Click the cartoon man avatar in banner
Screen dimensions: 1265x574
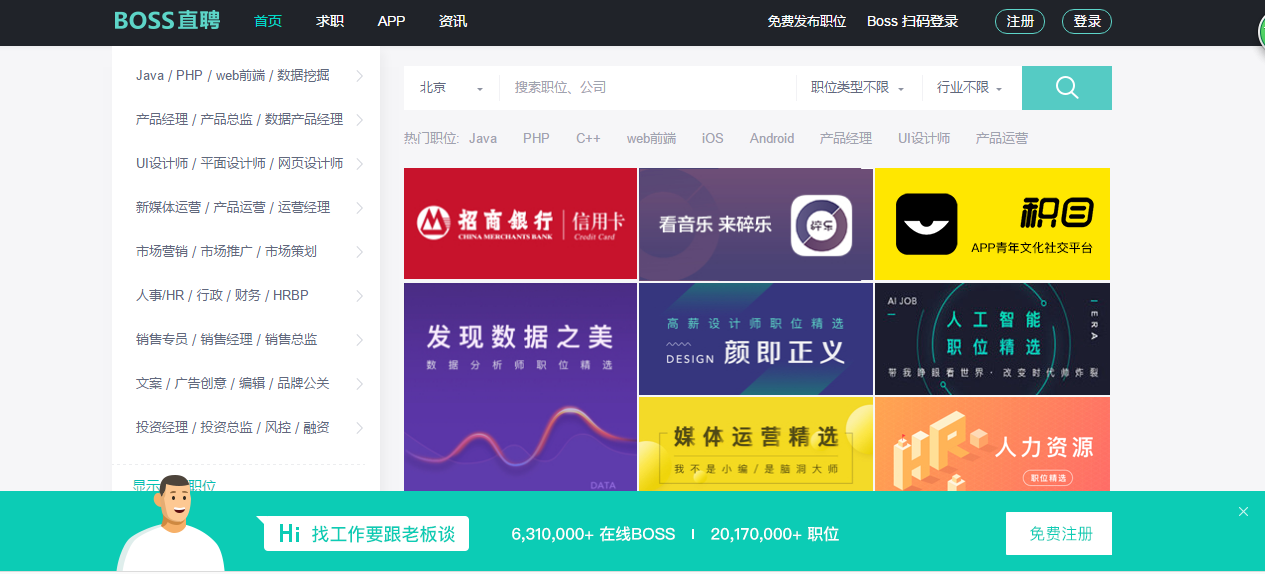point(171,523)
